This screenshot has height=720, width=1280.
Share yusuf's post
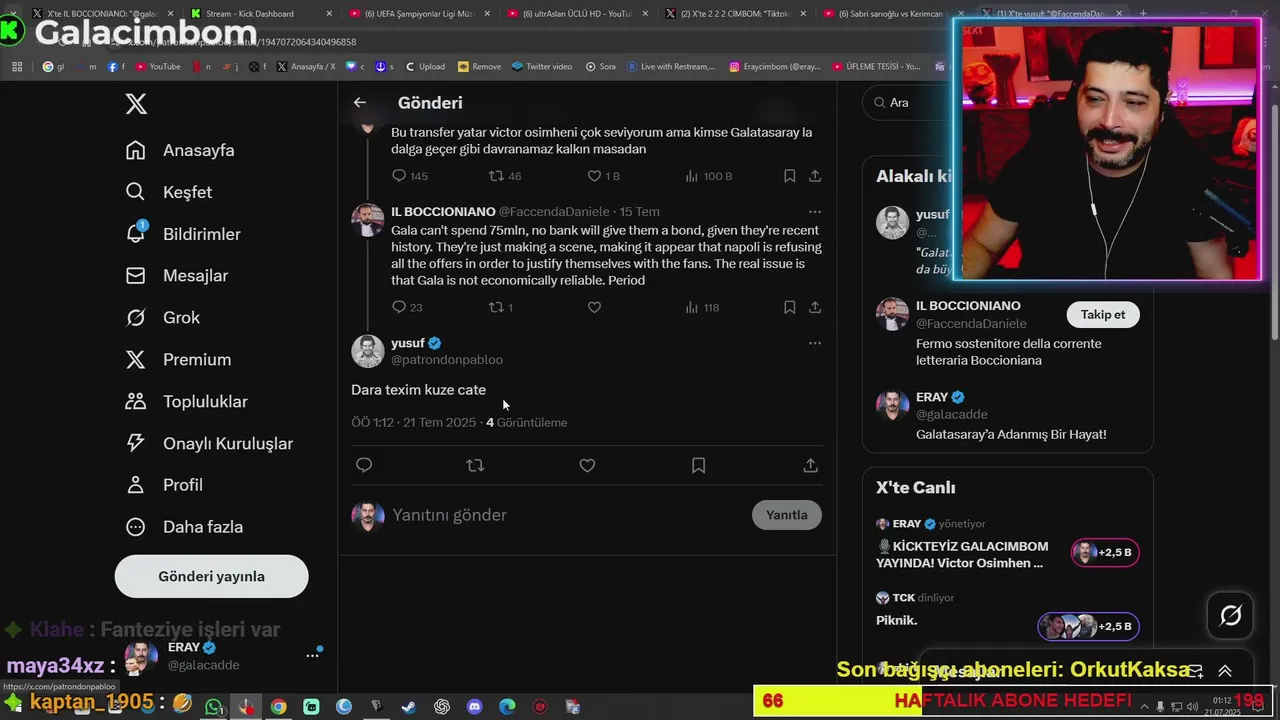point(810,465)
